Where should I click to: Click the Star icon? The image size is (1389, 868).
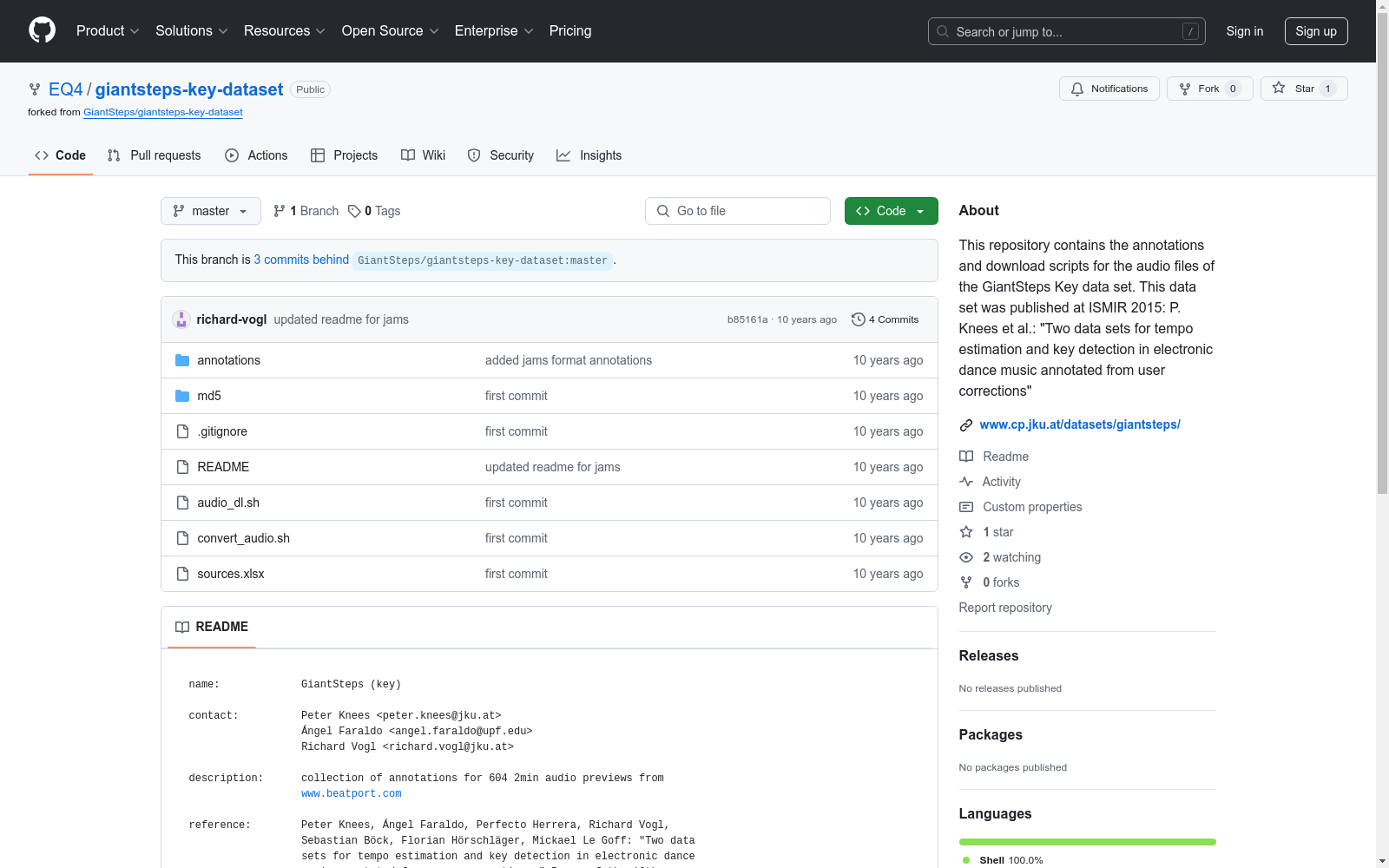1279,88
